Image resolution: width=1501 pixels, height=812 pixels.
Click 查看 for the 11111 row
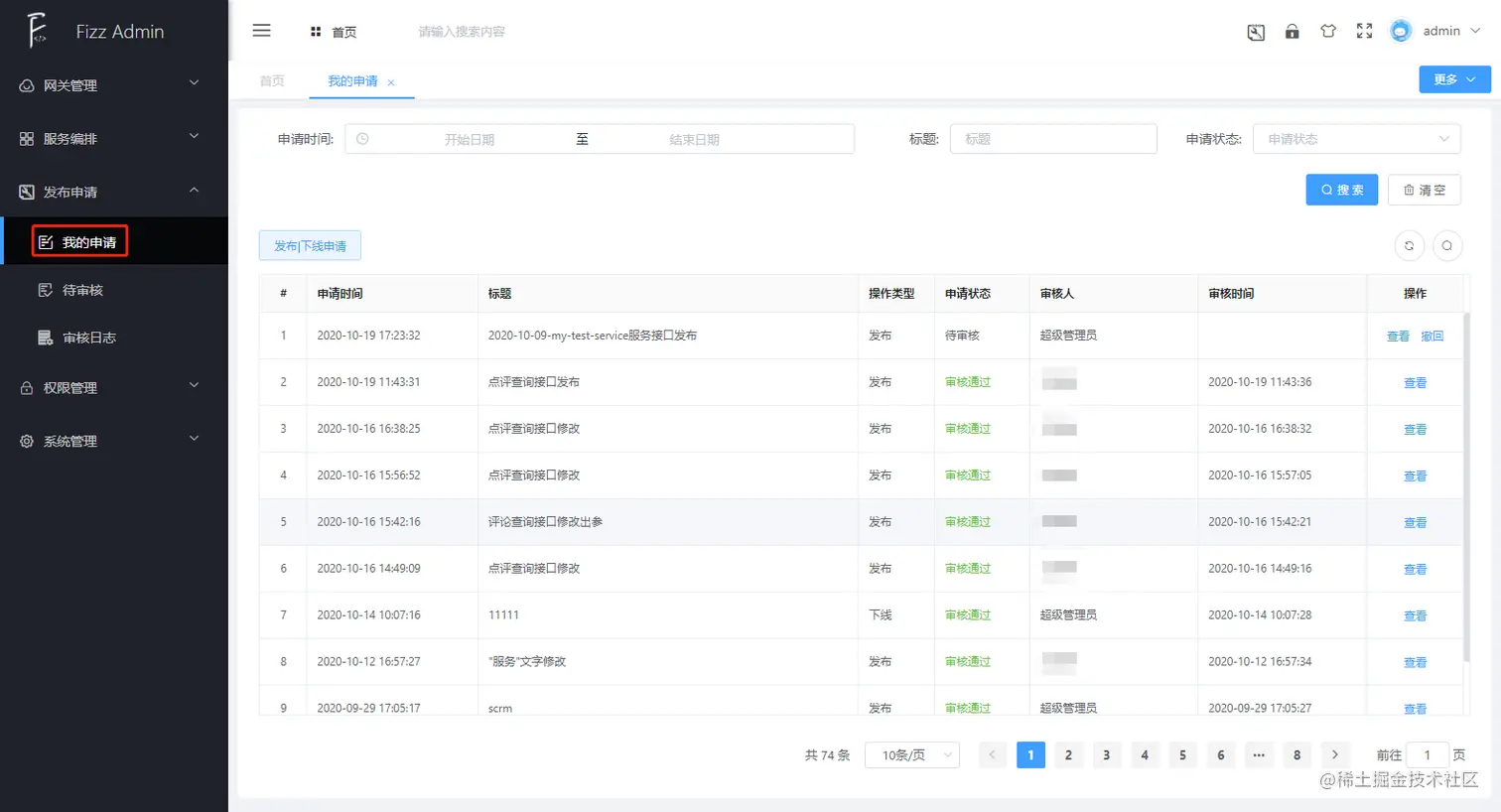click(x=1415, y=616)
